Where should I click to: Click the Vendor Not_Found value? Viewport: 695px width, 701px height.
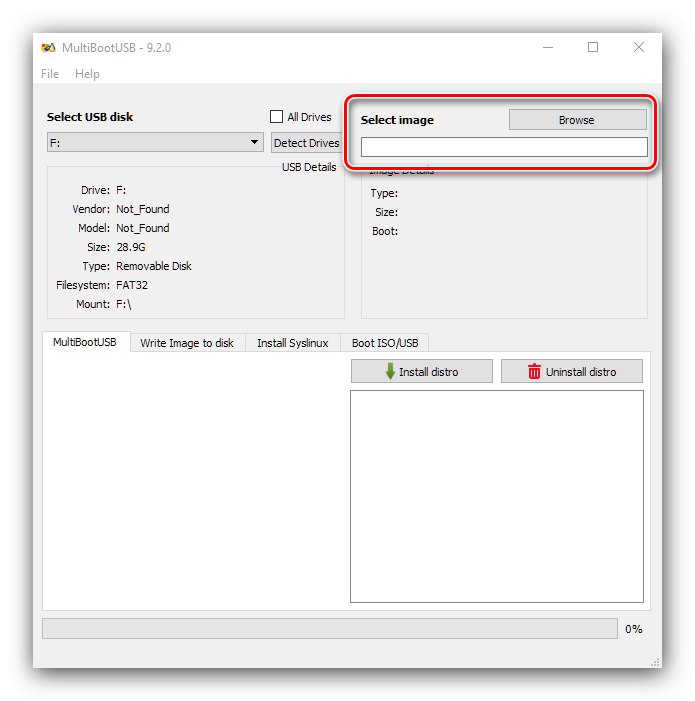pyautogui.click(x=143, y=209)
